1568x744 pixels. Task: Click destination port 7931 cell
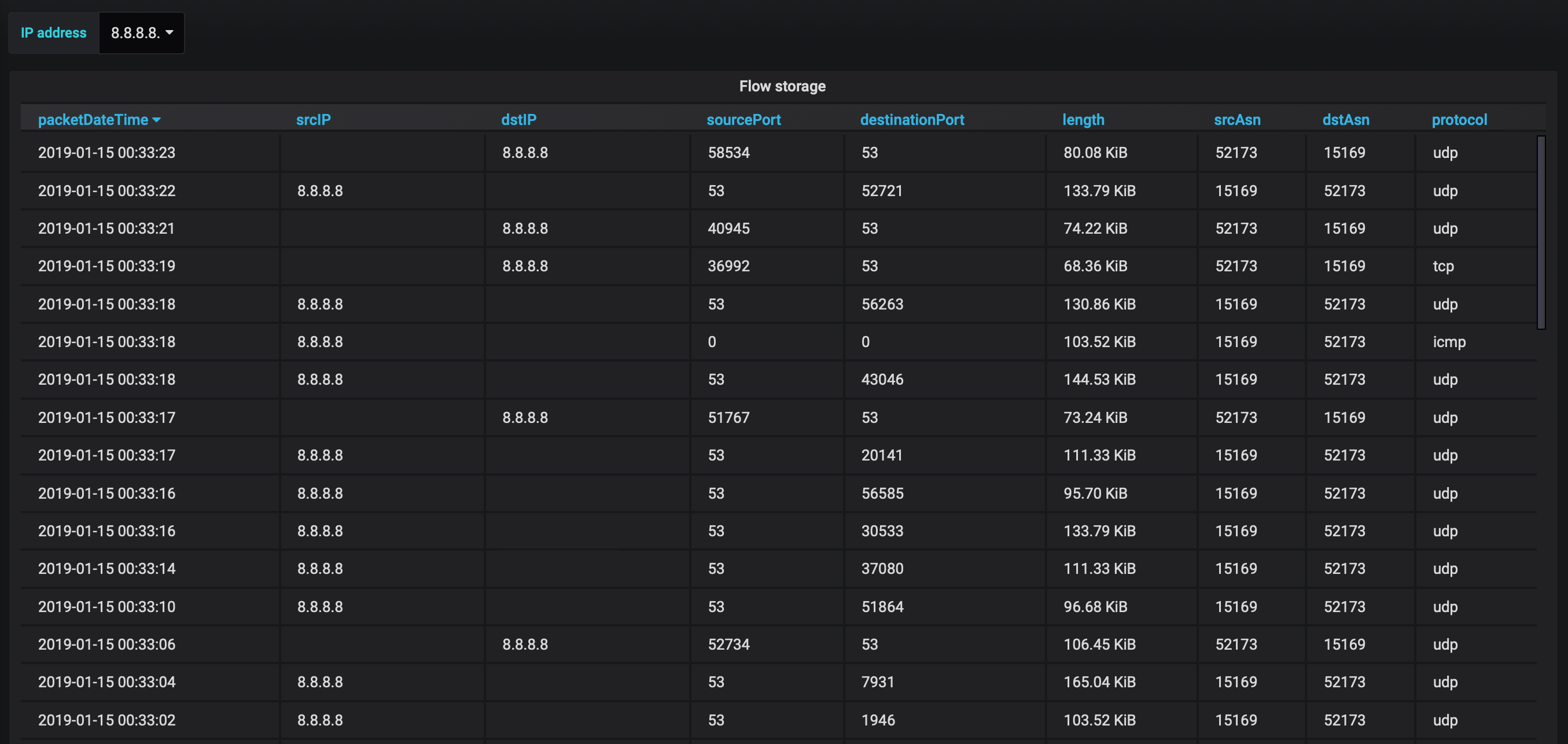coord(877,682)
